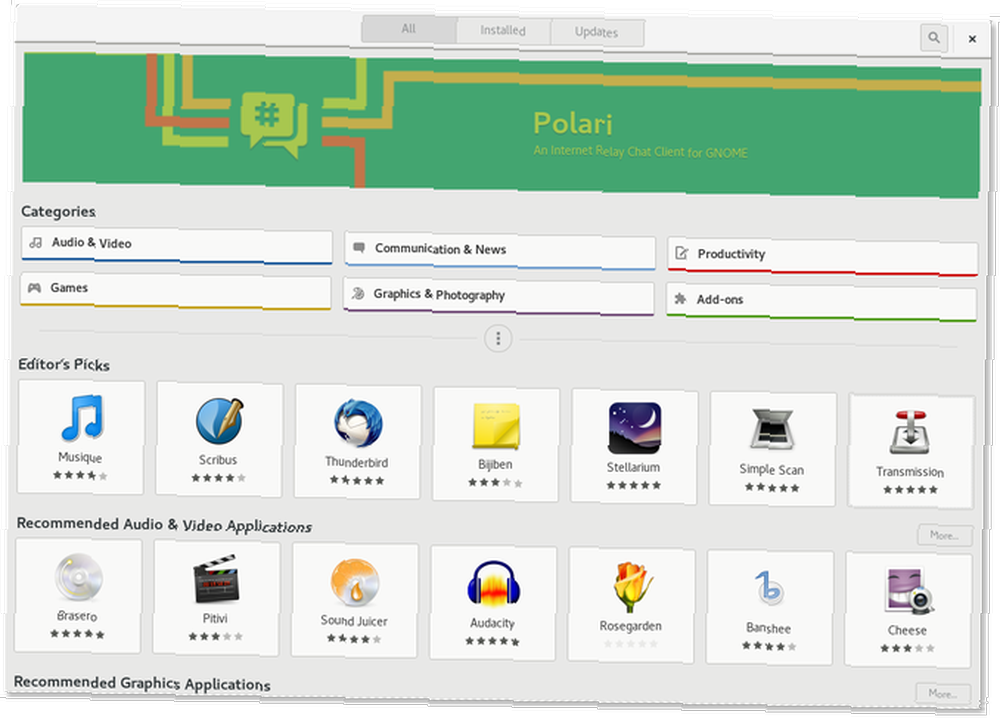Click the search magnifier button

tap(934, 38)
